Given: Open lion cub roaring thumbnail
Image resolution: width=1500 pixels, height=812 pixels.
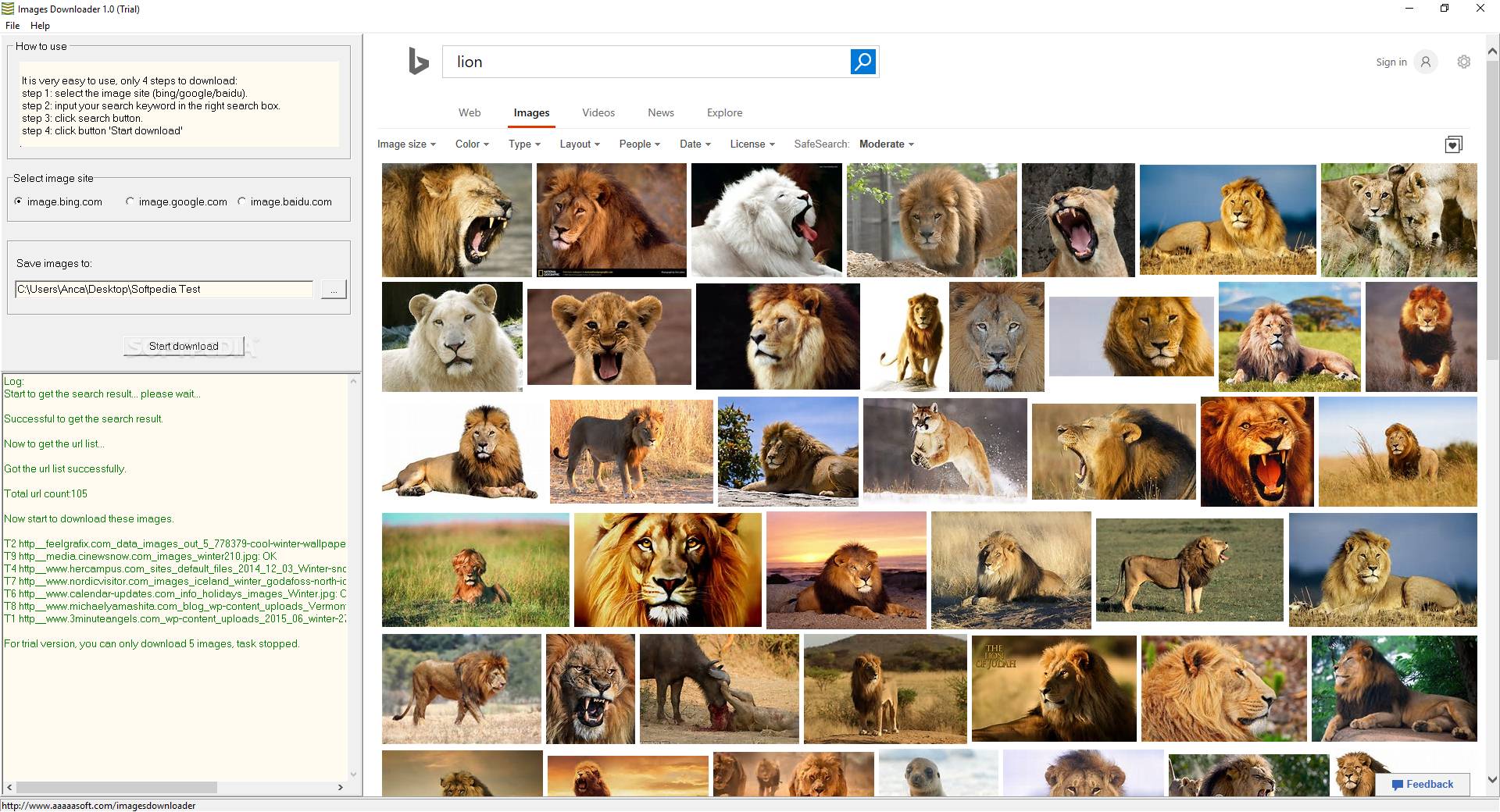Looking at the screenshot, I should 609,337.
